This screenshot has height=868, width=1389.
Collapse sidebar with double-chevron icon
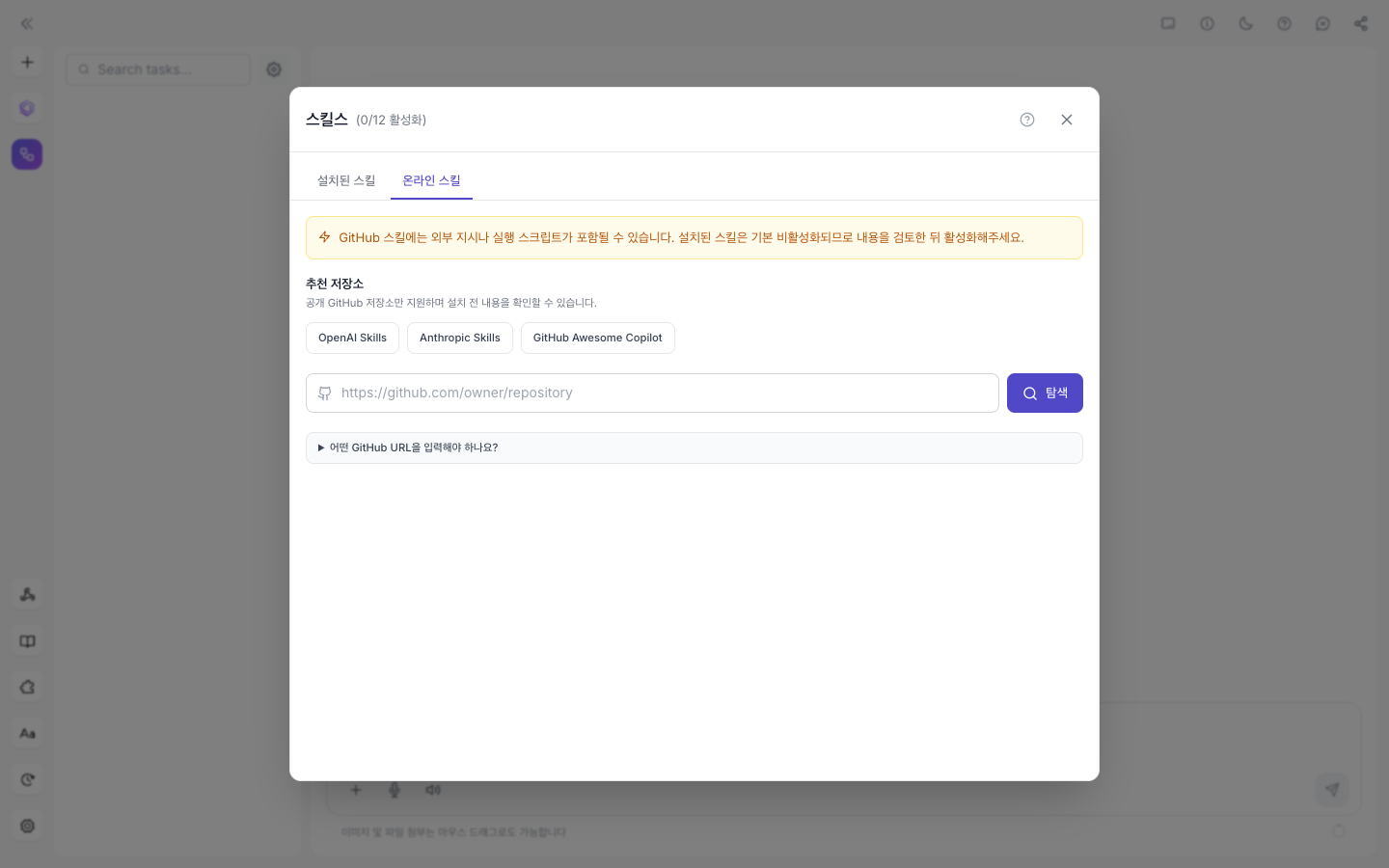coord(27,23)
